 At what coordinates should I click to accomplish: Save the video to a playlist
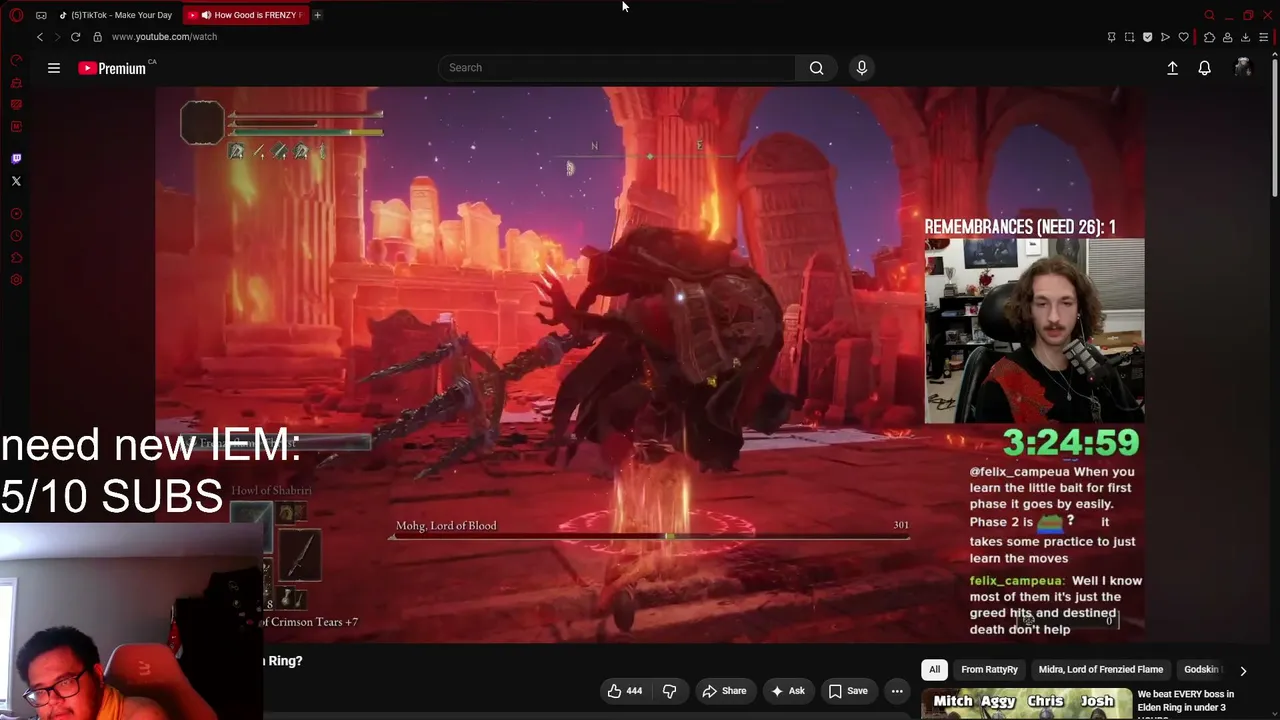tap(848, 691)
